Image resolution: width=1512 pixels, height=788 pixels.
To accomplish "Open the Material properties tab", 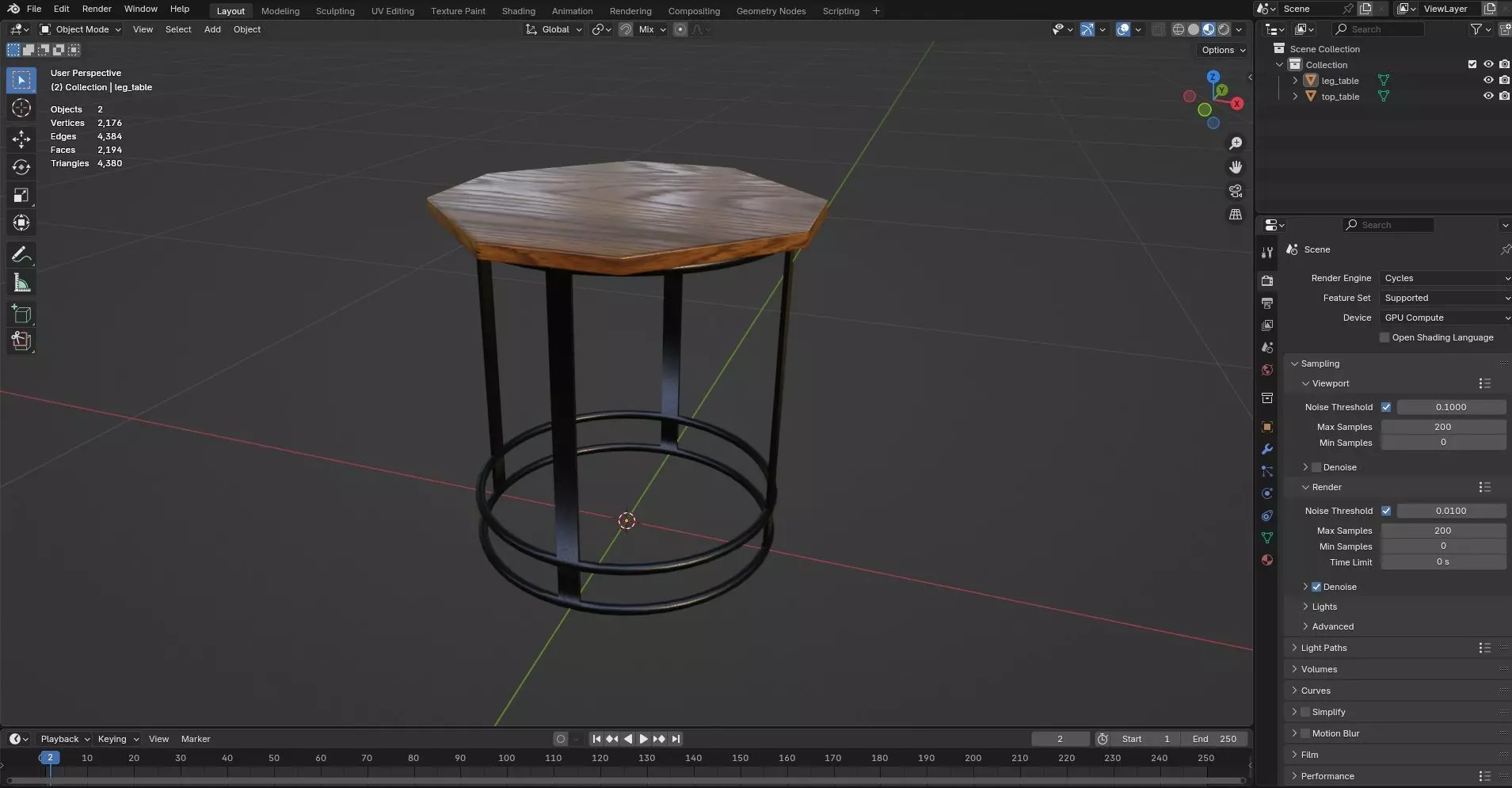I will point(1267,560).
